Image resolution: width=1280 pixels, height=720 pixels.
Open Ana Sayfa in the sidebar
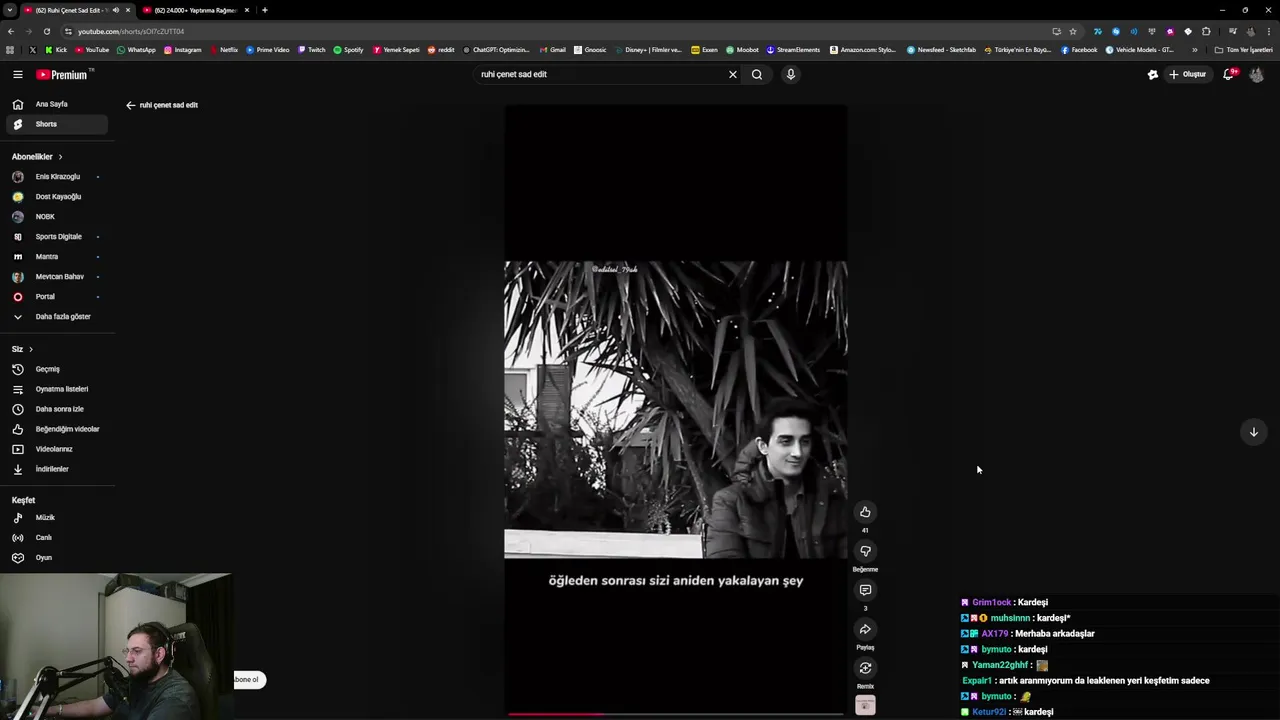pyautogui.click(x=56, y=104)
